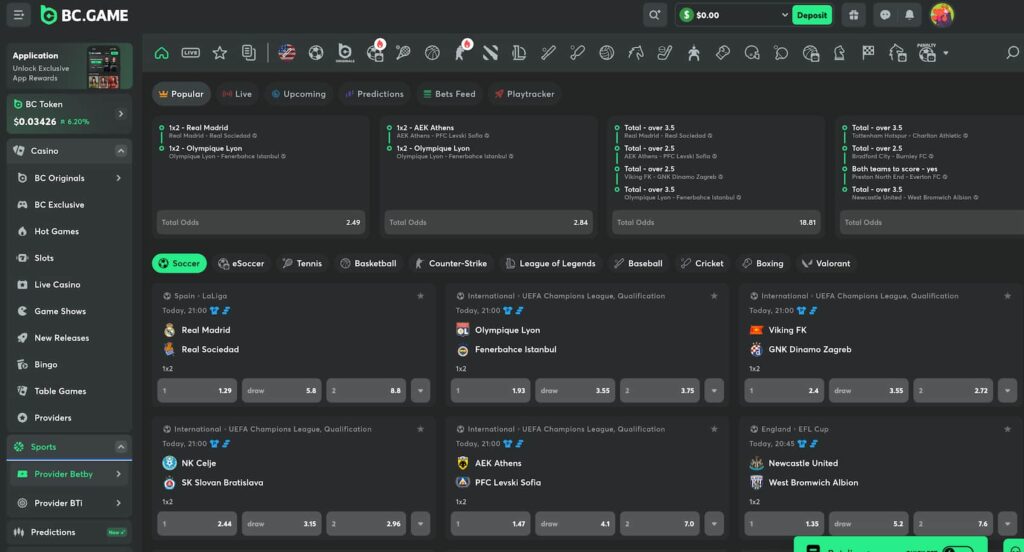This screenshot has width=1024, height=552.
Task: Open the bet slips history icon
Action: 248,53
